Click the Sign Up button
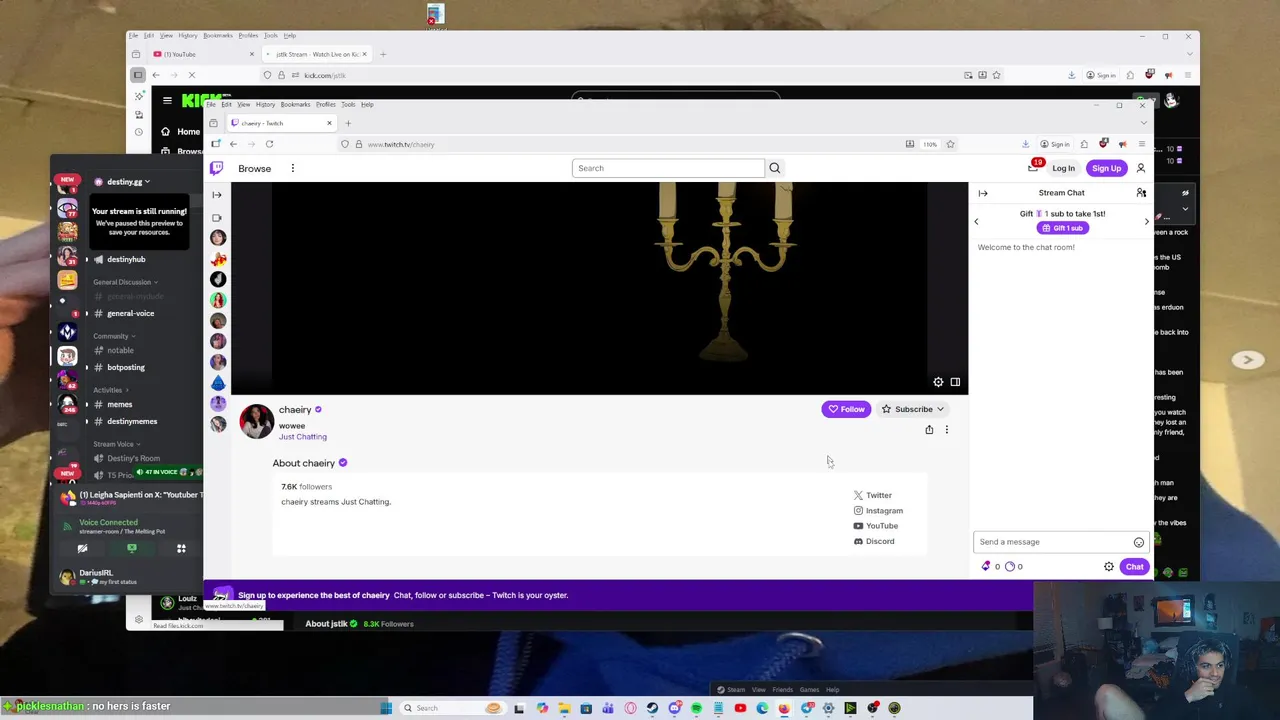Viewport: 1280px width, 720px height. point(1106,168)
